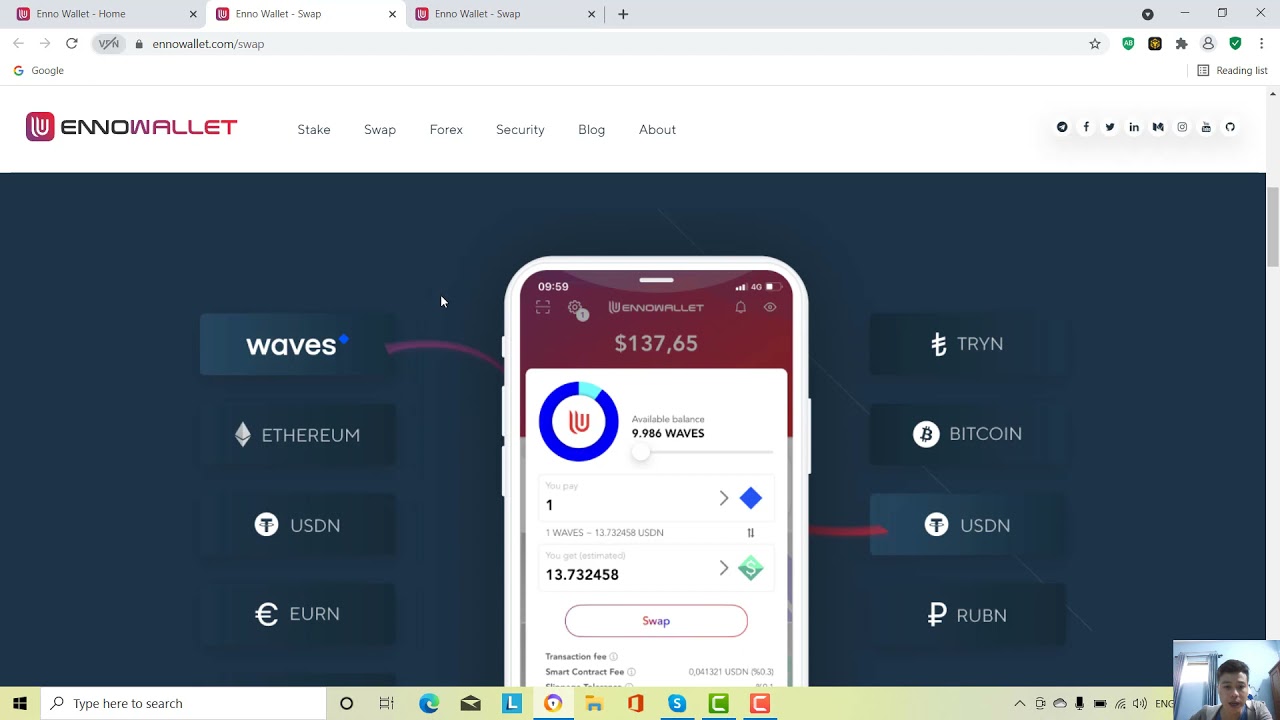Click the balance amount slider handle
1280x720 pixels.
point(640,453)
